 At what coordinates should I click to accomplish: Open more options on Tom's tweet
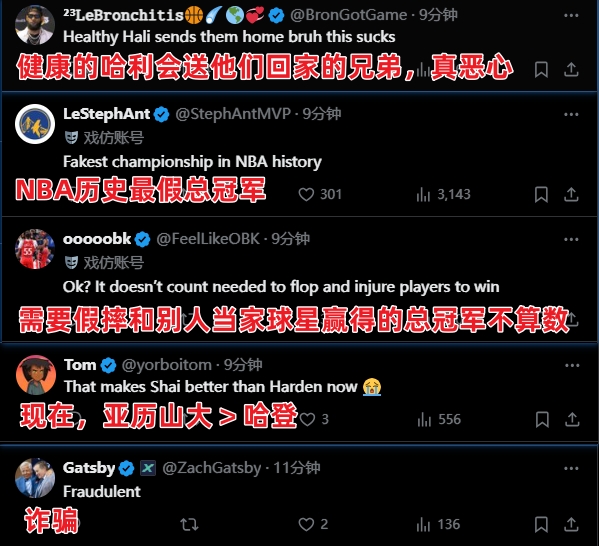tap(572, 366)
